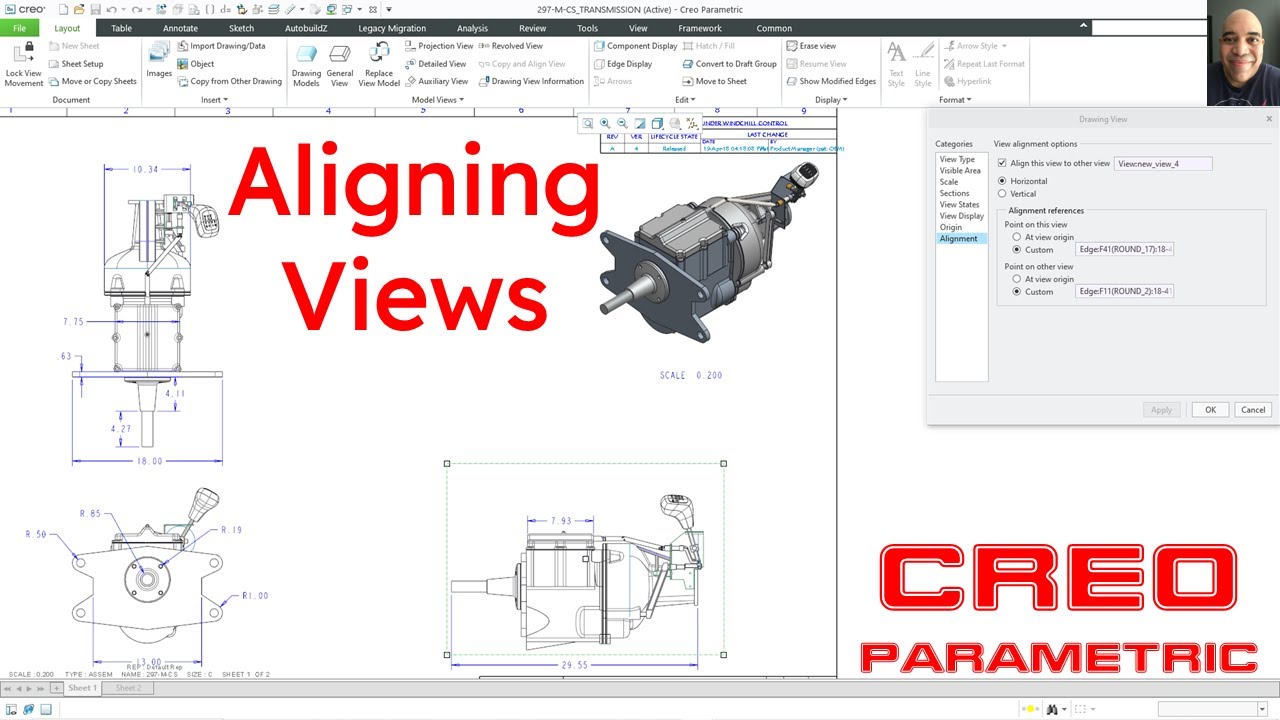Open Sheet Setup in Document group

click(74, 64)
